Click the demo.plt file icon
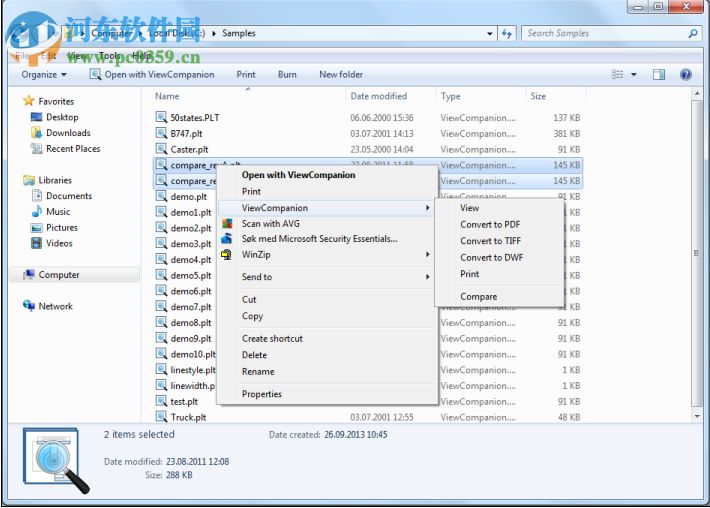Screen dimensions: 710x508 click(x=161, y=196)
